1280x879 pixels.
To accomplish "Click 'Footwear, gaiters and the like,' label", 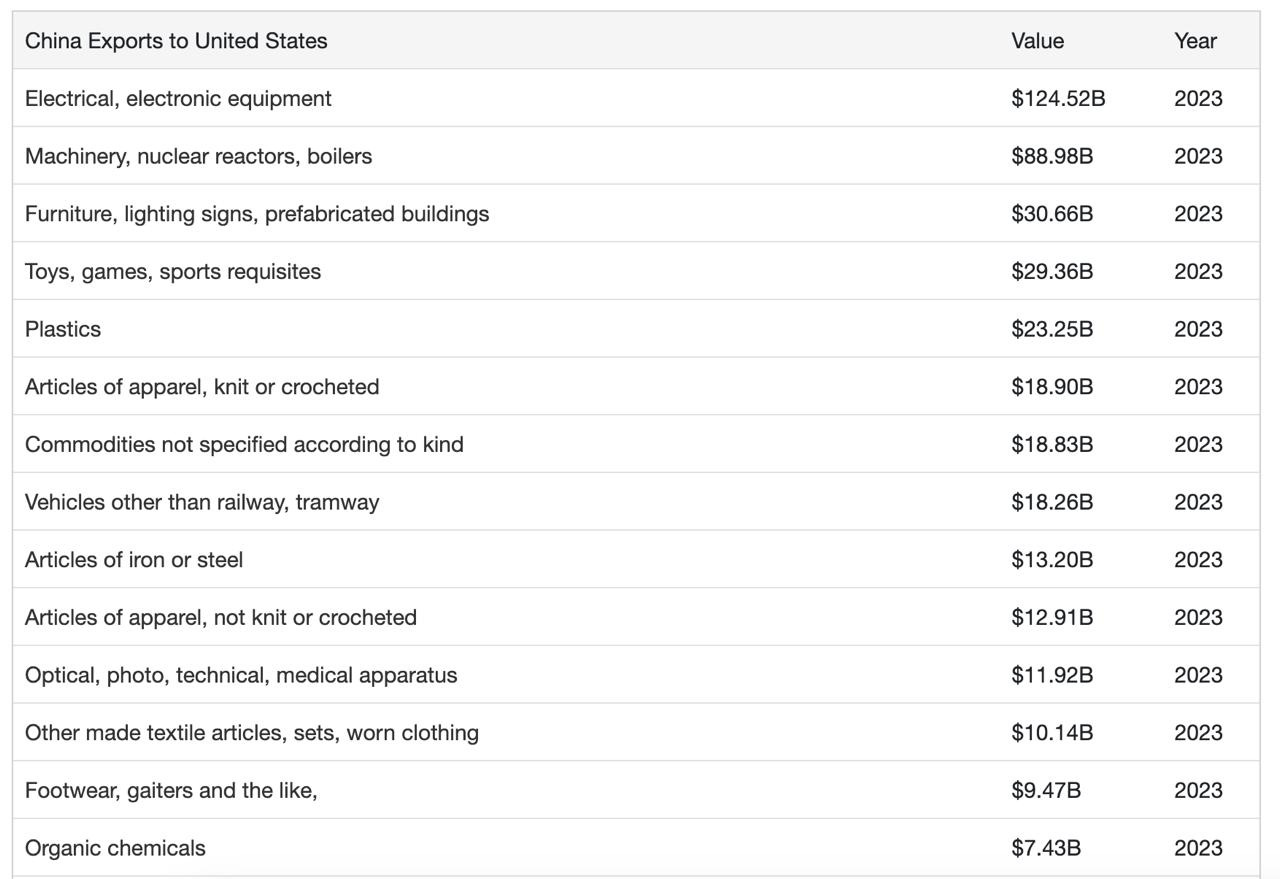I will [x=171, y=791].
